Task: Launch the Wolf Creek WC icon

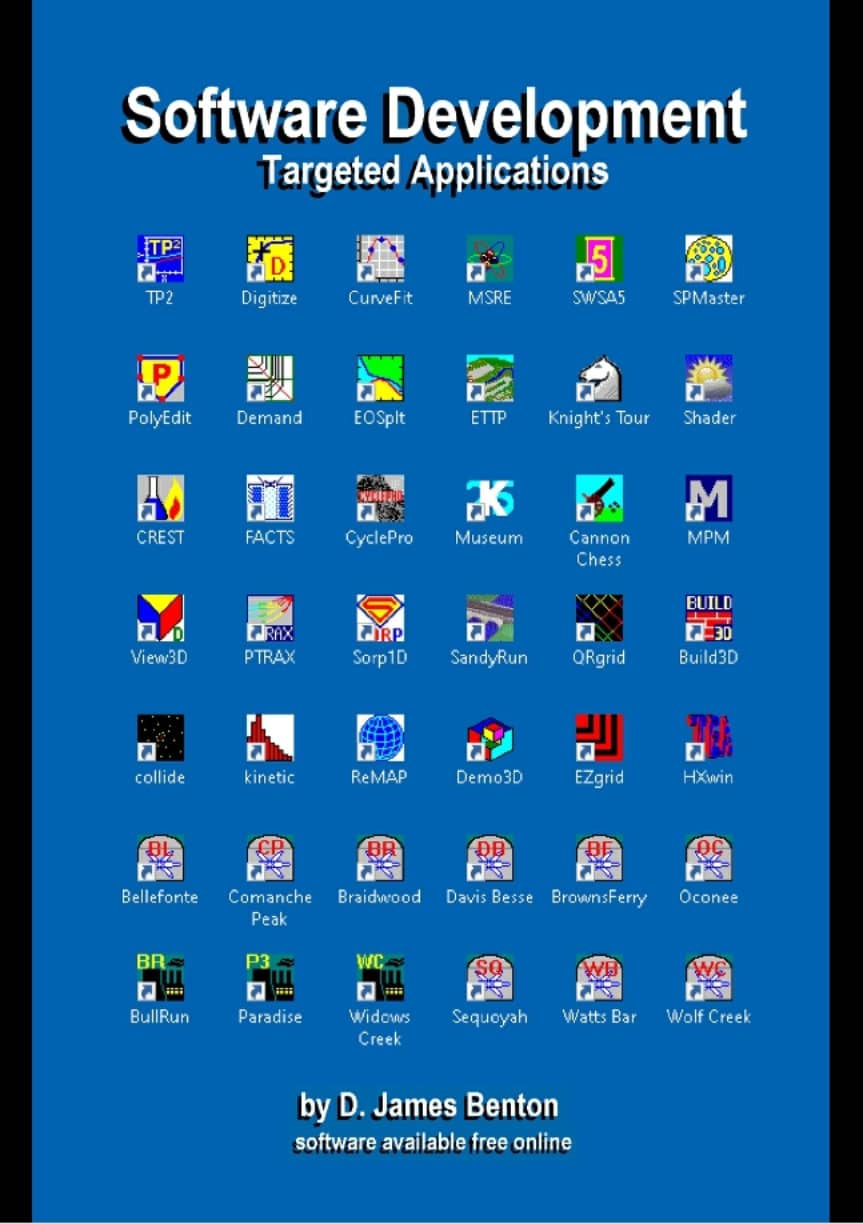Action: click(x=709, y=978)
